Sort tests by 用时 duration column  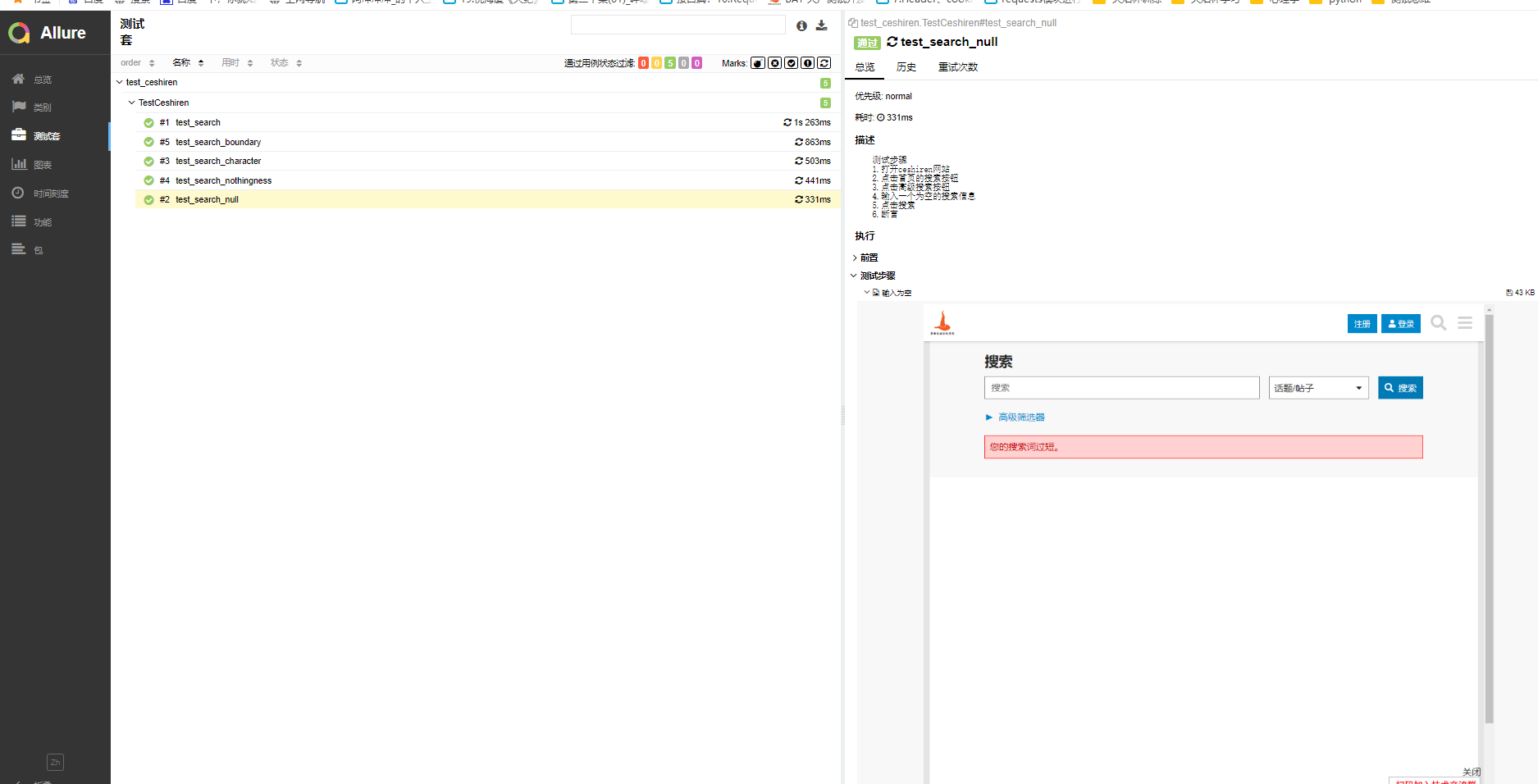237,63
